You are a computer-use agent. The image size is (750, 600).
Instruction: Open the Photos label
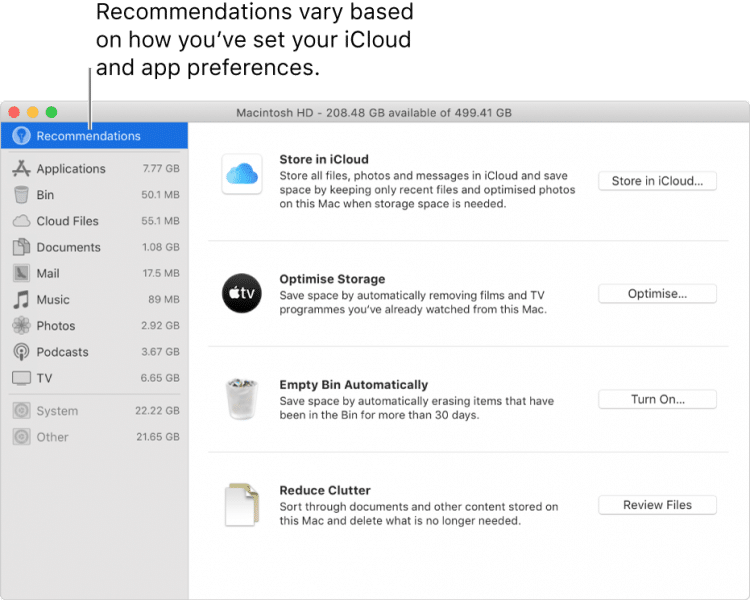pos(55,326)
